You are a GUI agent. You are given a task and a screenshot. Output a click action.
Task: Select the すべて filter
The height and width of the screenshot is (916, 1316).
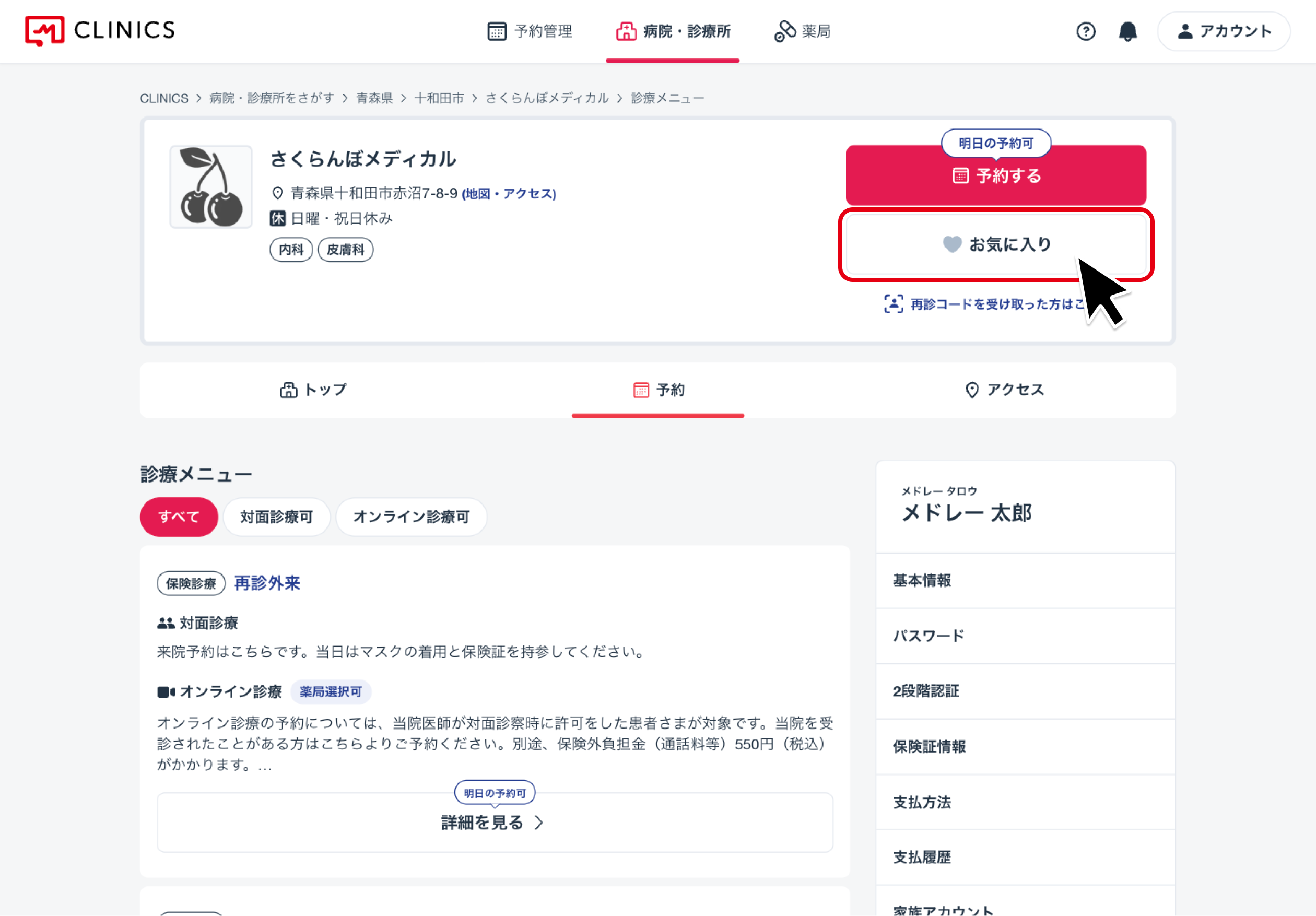tap(179, 517)
